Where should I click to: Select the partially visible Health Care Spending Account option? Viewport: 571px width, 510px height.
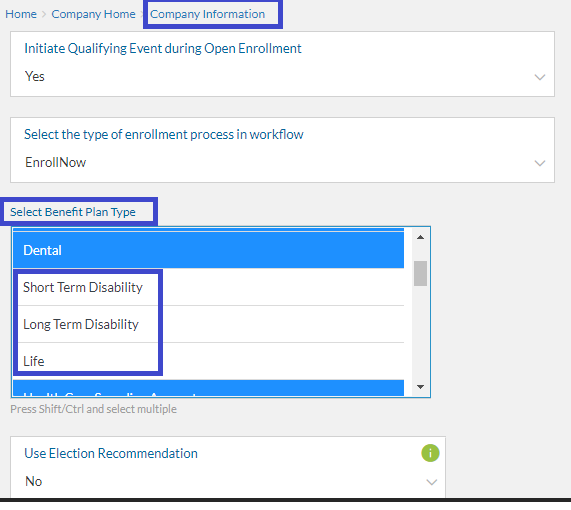coord(208,388)
